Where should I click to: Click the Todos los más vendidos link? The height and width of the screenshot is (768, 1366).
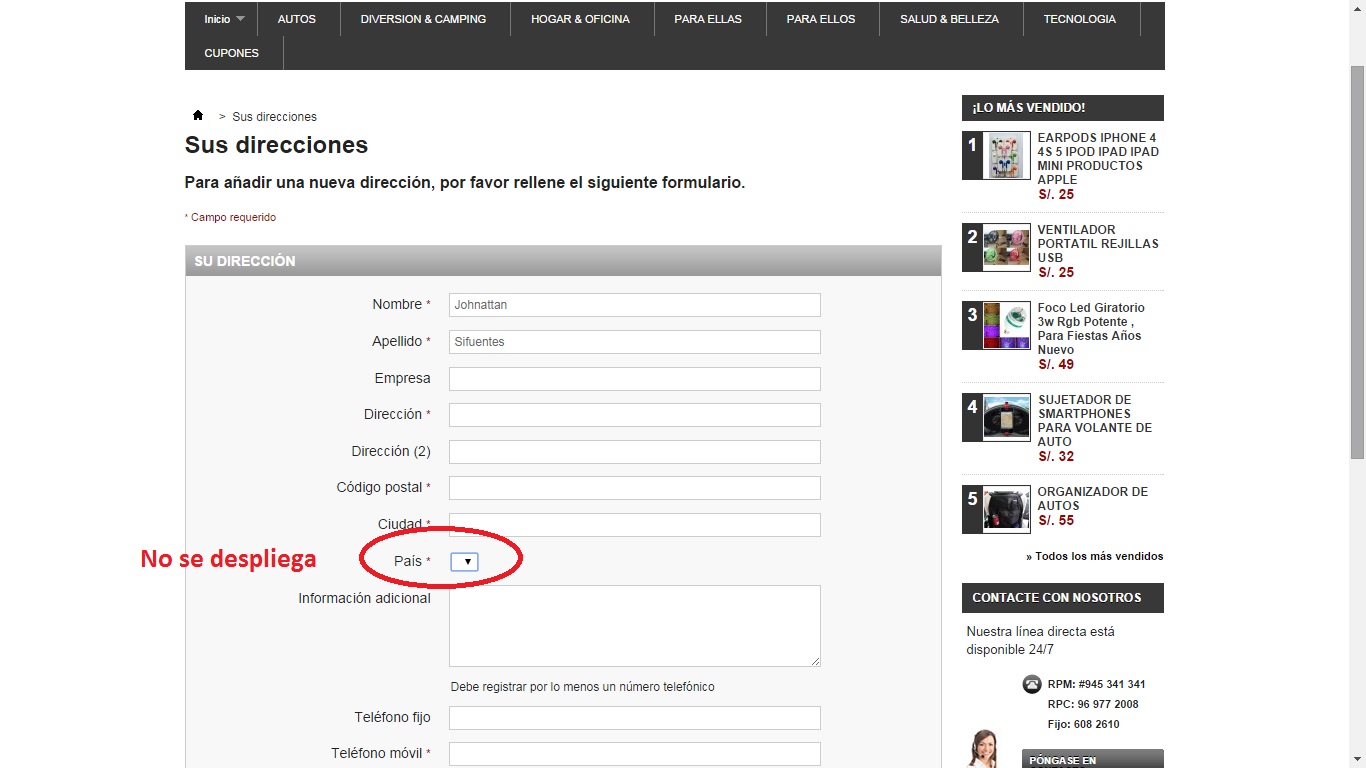point(1095,556)
